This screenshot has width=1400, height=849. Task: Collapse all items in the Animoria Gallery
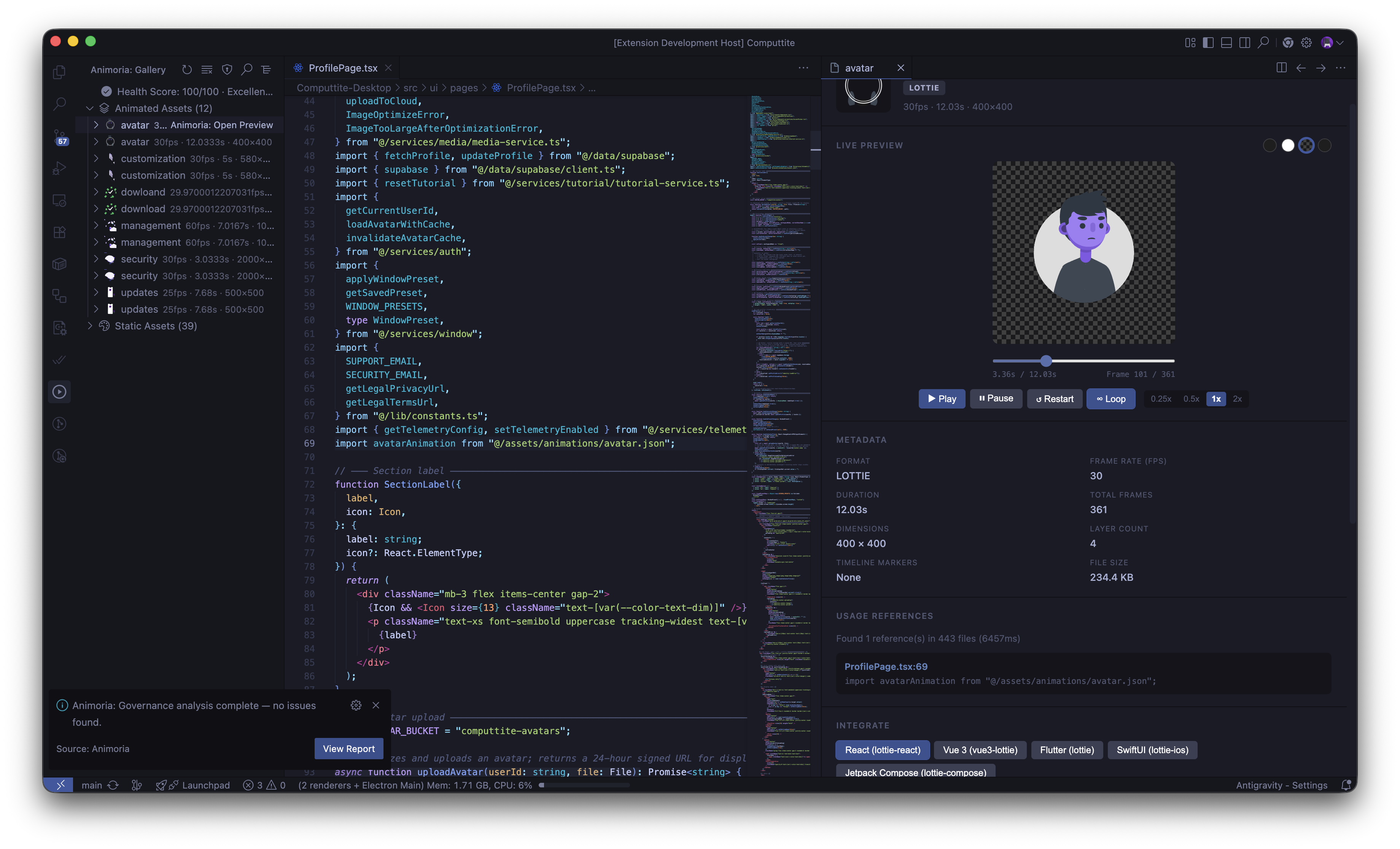[x=266, y=69]
